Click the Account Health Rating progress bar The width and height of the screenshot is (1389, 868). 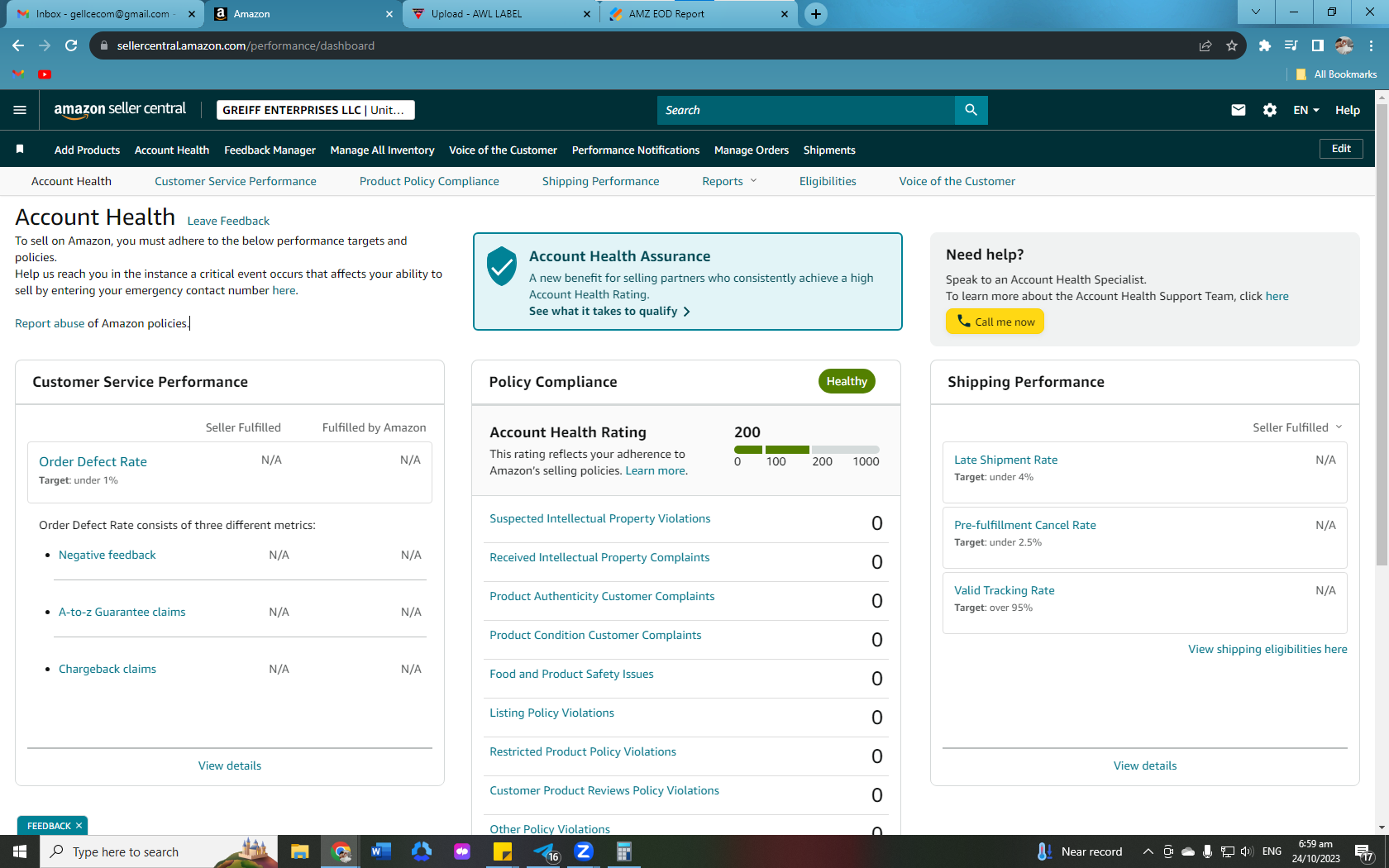[x=806, y=450]
